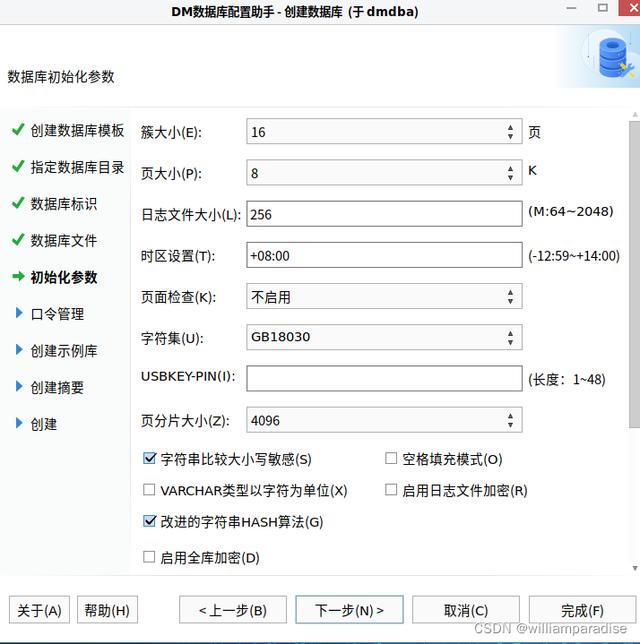Click the 页大小(P): label
This screenshot has width=640, height=644.
[171, 173]
